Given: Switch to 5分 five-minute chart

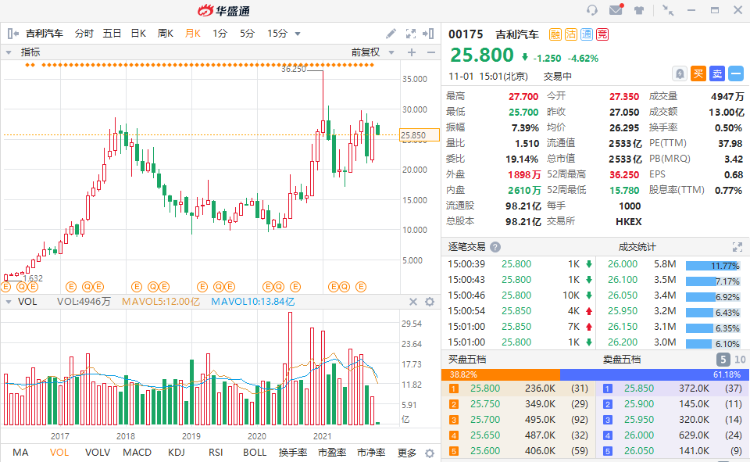Looking at the screenshot, I should (247, 33).
